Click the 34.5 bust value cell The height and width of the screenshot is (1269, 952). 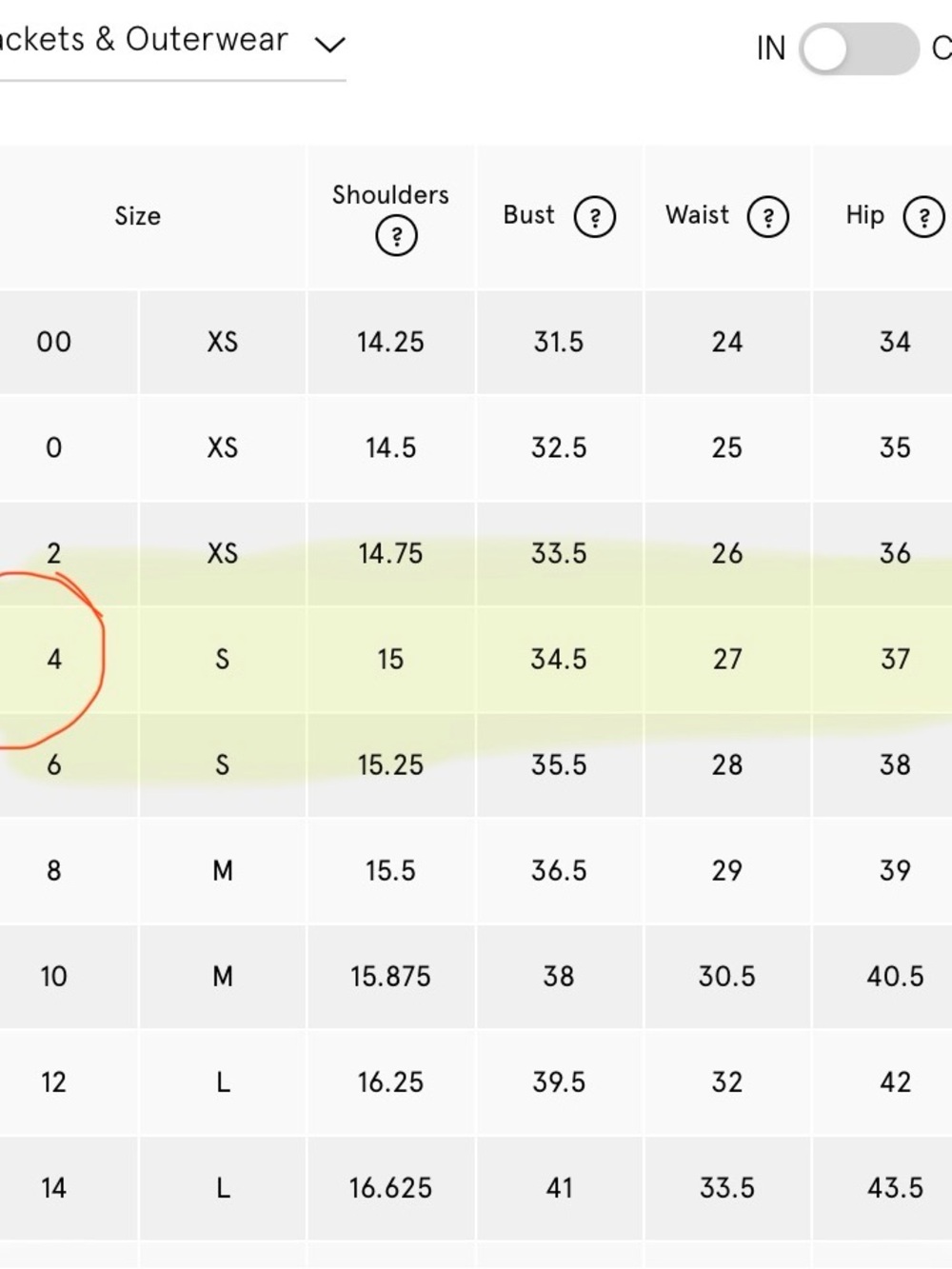[x=559, y=659]
